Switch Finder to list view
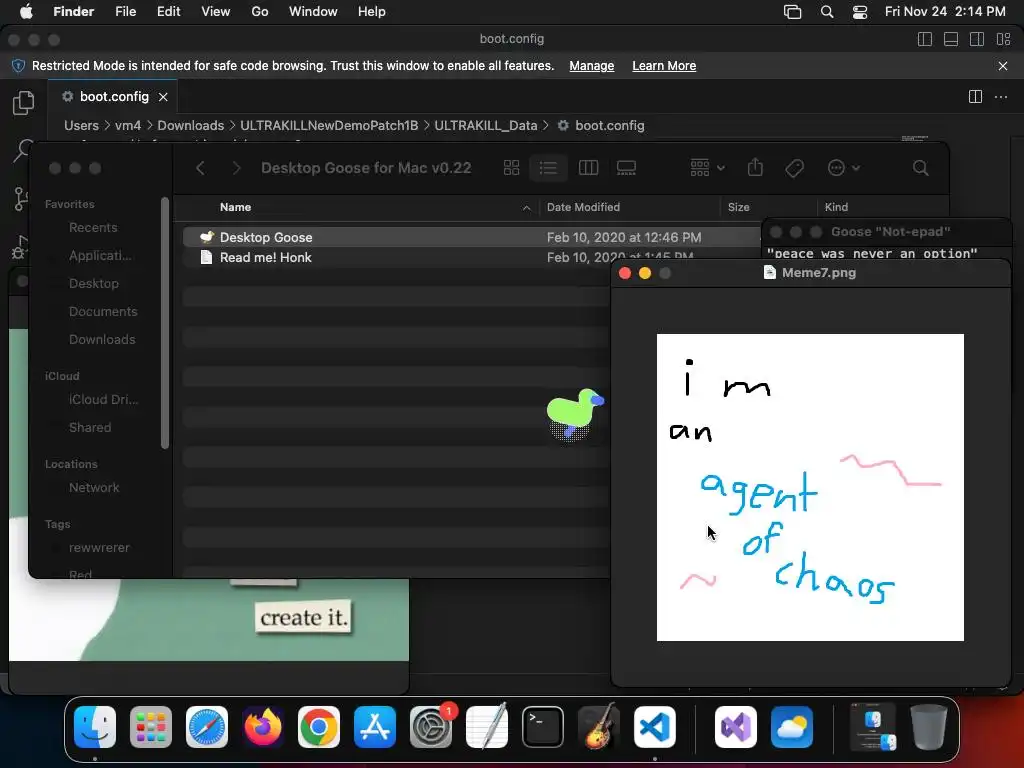This screenshot has width=1024, height=768. click(x=548, y=168)
